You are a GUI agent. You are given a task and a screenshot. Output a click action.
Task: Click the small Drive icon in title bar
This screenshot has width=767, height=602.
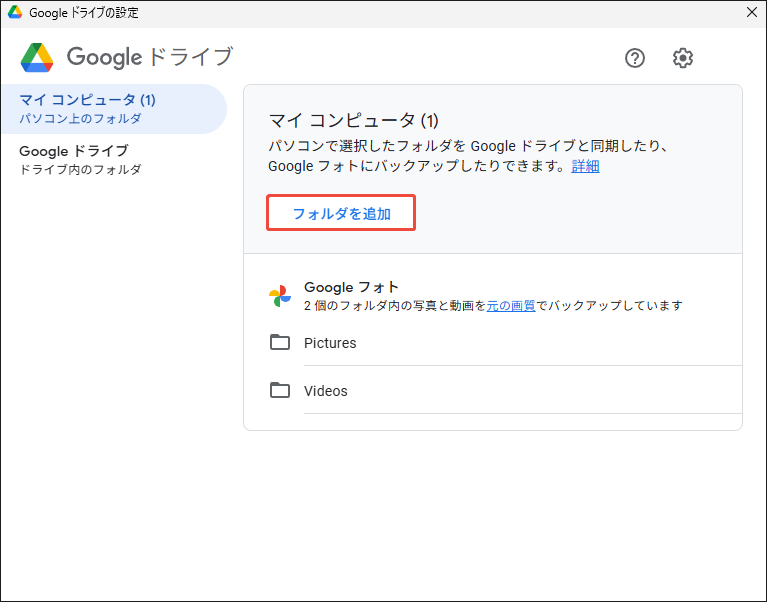[x=15, y=12]
